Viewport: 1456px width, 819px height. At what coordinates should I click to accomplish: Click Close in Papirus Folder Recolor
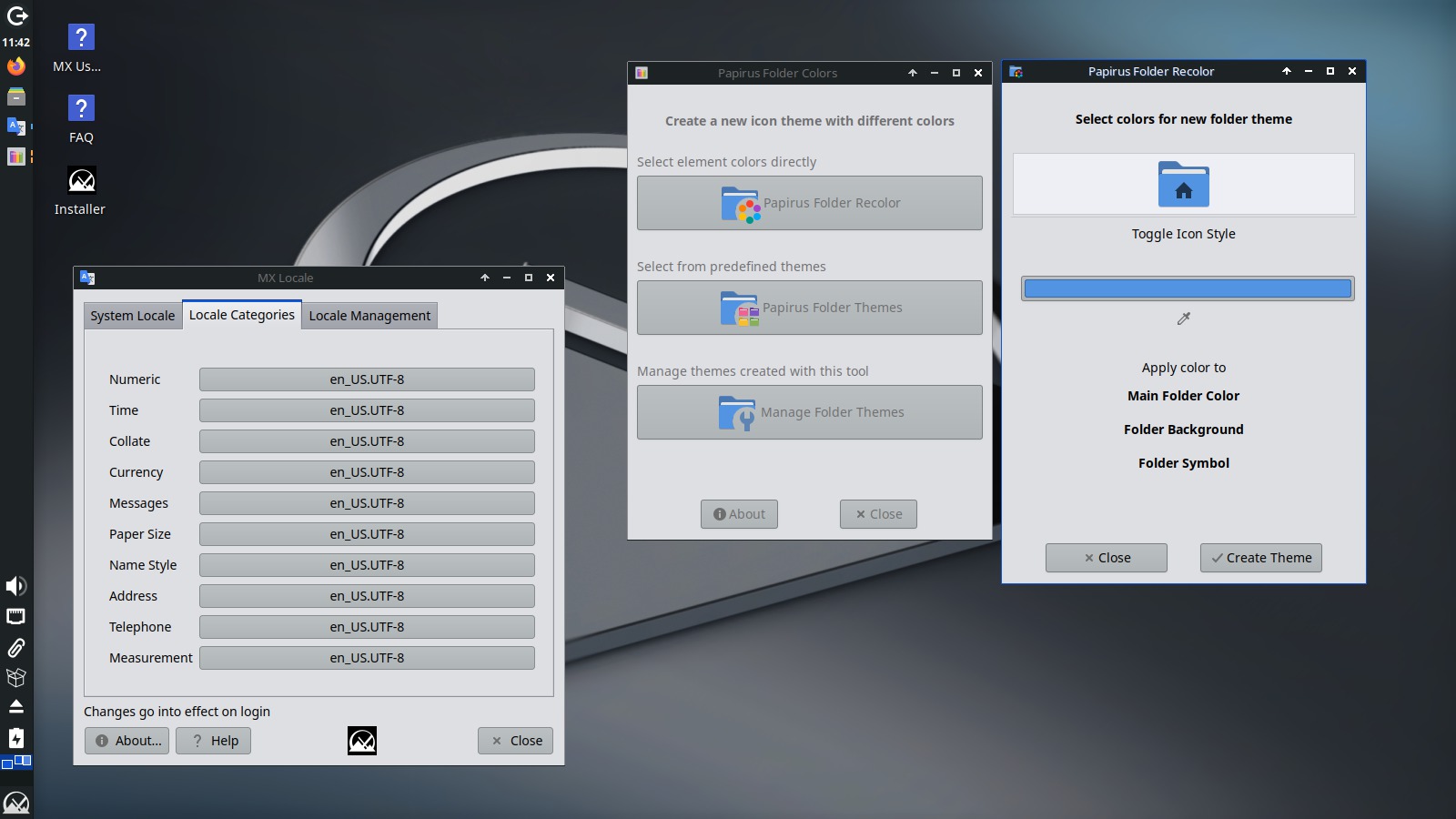[1107, 558]
